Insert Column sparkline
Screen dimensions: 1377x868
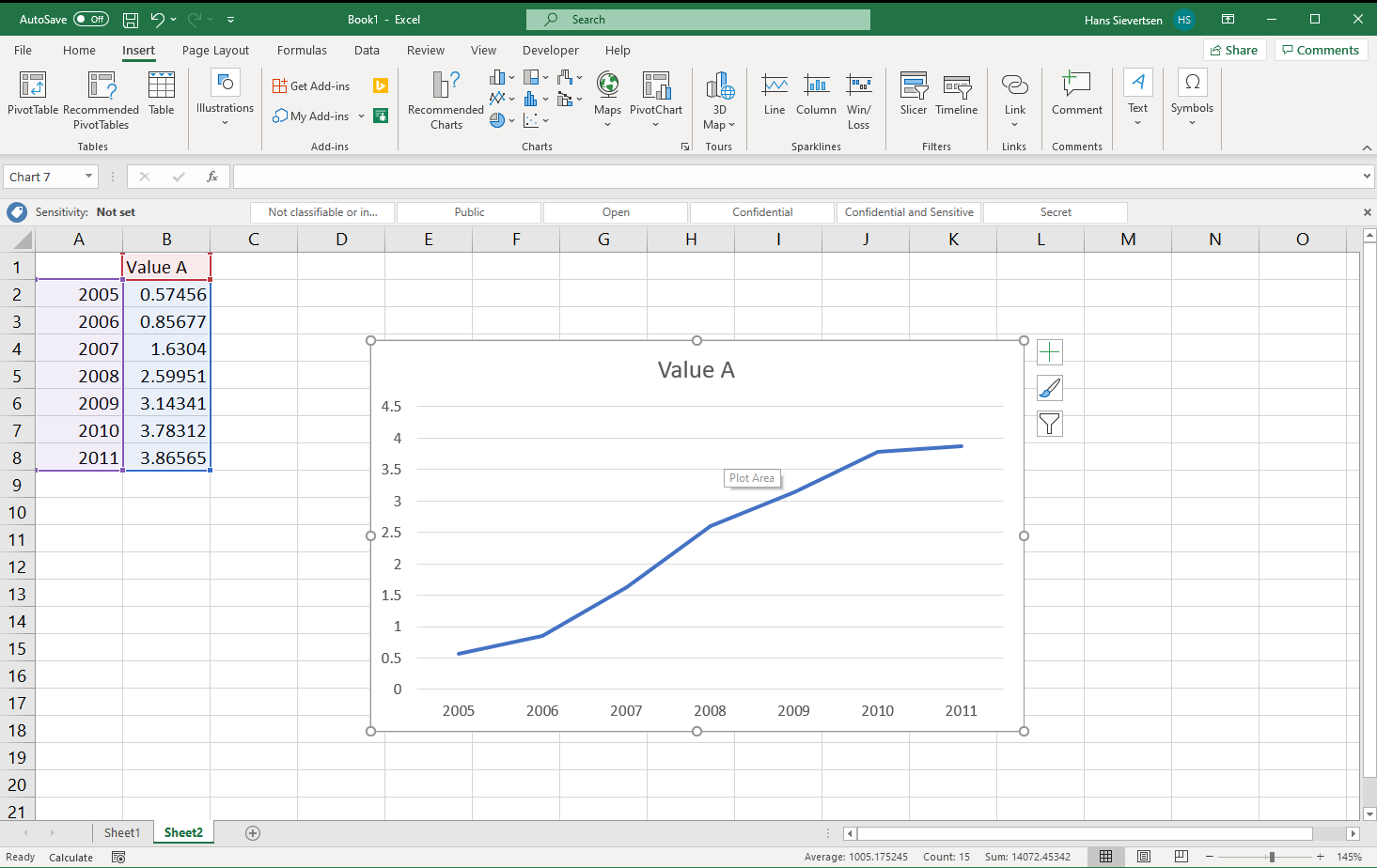click(816, 94)
